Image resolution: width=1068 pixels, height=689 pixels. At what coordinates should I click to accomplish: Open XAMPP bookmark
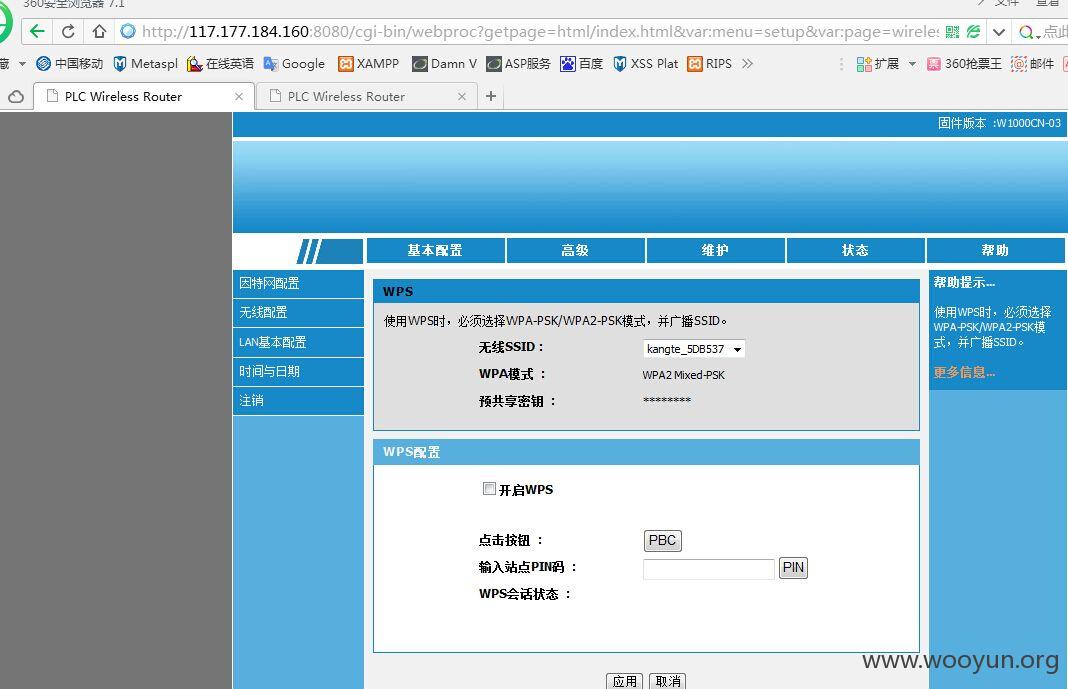pyautogui.click(x=368, y=63)
